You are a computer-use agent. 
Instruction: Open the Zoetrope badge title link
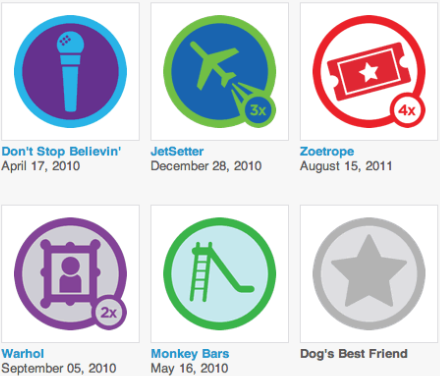pos(327,152)
